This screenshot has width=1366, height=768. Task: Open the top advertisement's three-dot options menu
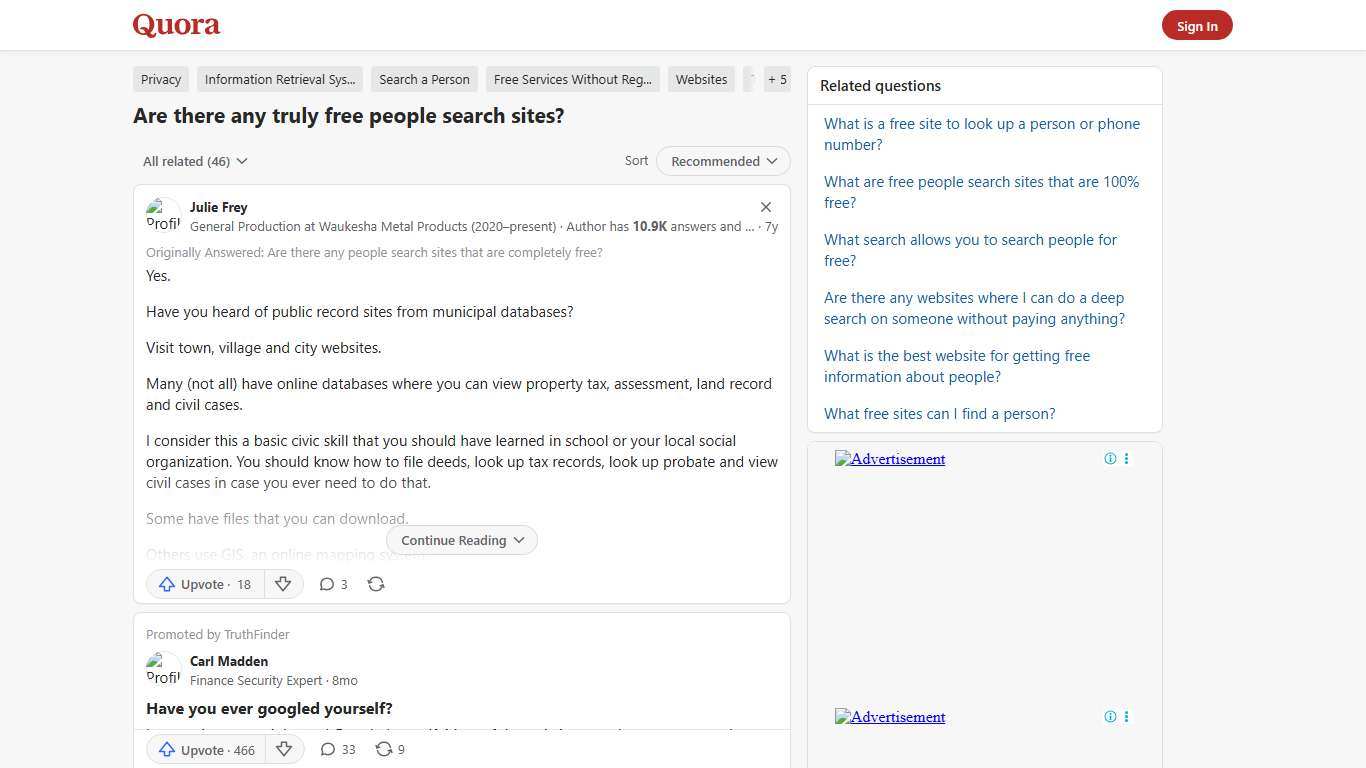point(1126,458)
